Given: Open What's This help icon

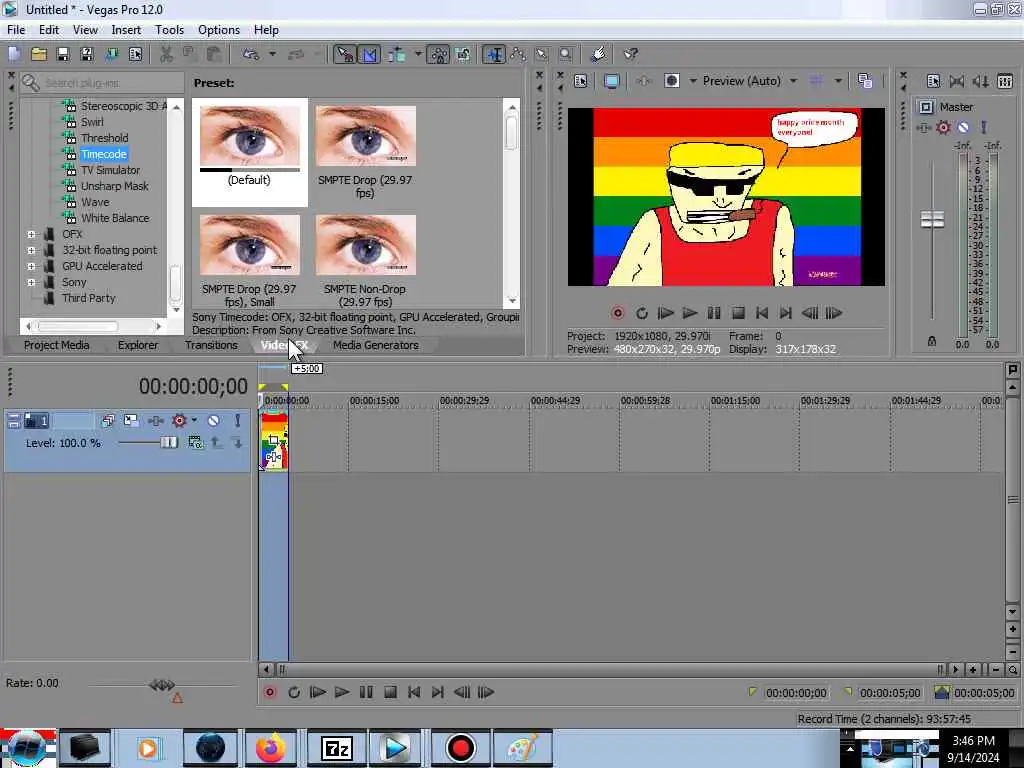Looking at the screenshot, I should click(630, 55).
